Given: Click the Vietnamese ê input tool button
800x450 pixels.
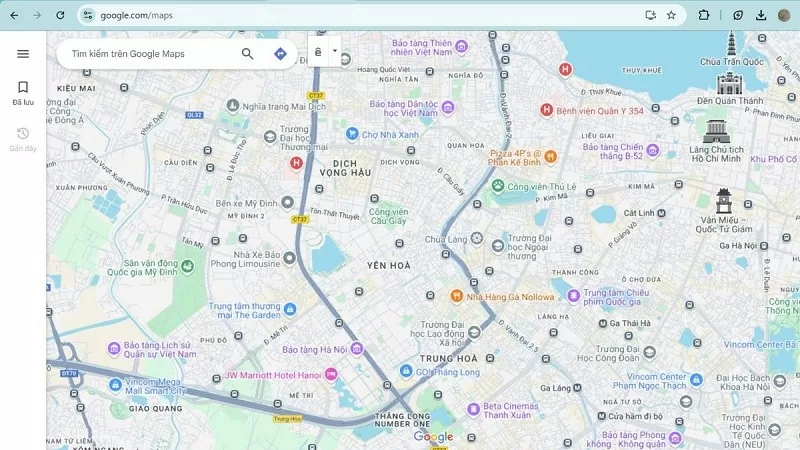Looking at the screenshot, I should coord(318,52).
